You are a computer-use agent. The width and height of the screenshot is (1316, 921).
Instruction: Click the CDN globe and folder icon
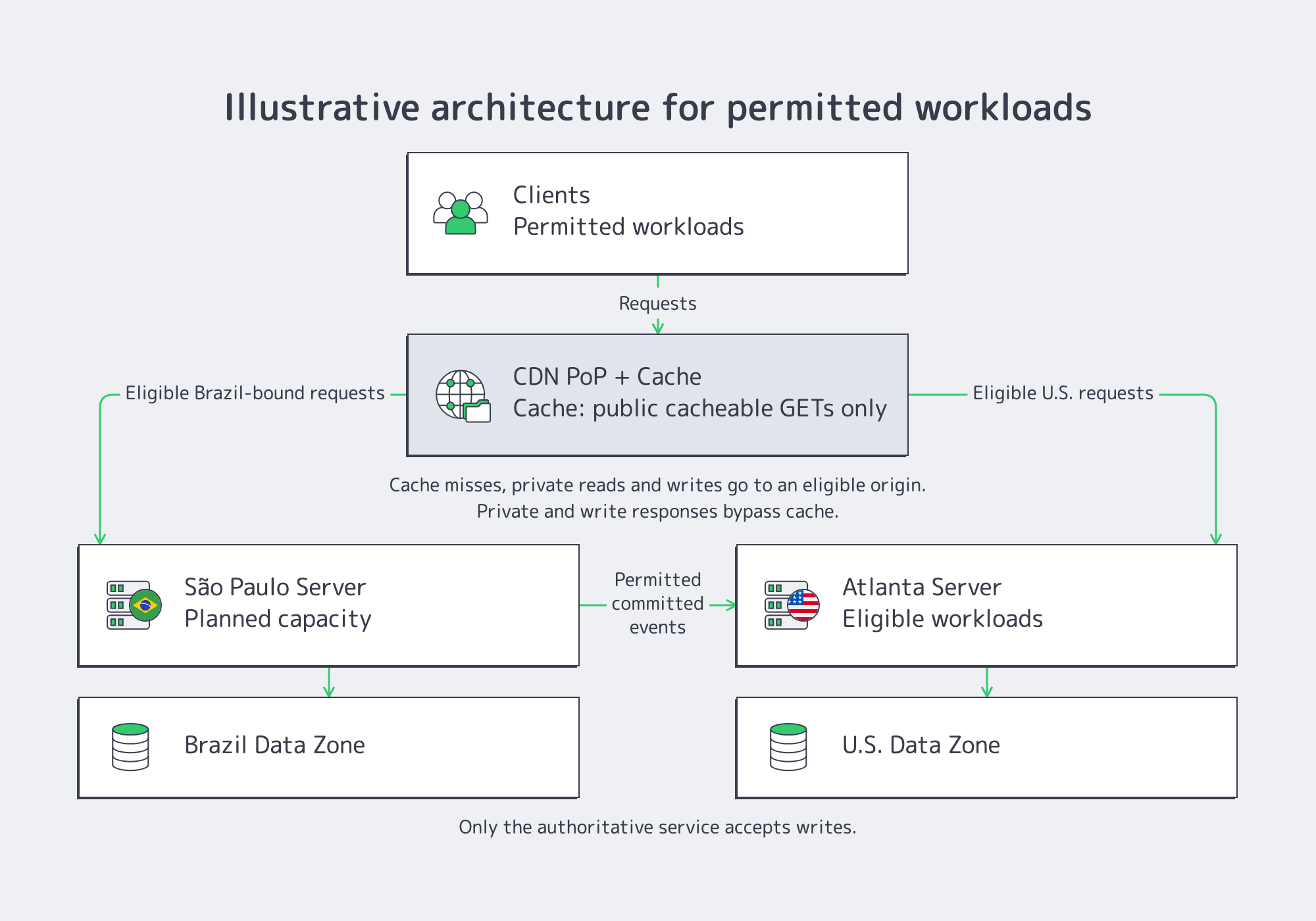463,395
